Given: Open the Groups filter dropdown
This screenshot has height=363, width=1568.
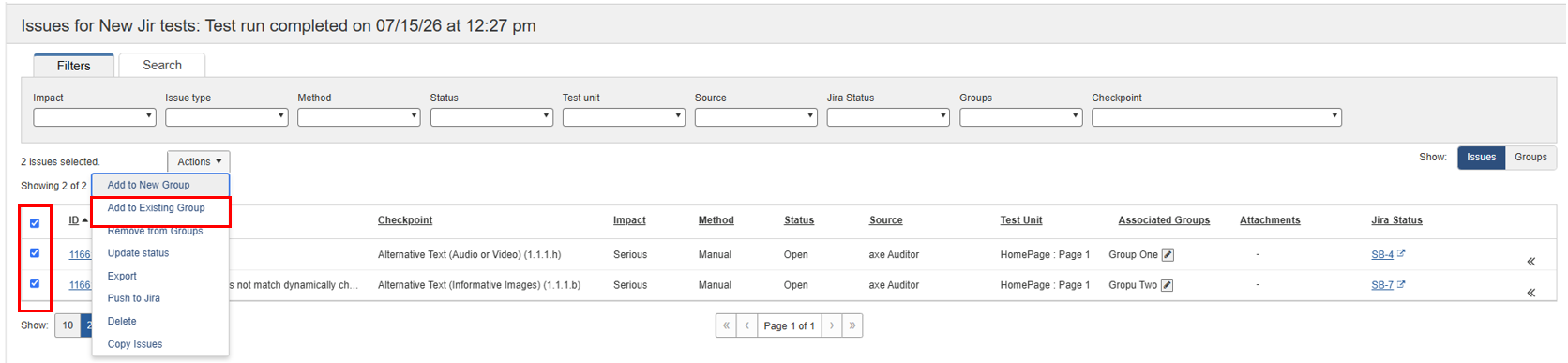Looking at the screenshot, I should (1020, 117).
